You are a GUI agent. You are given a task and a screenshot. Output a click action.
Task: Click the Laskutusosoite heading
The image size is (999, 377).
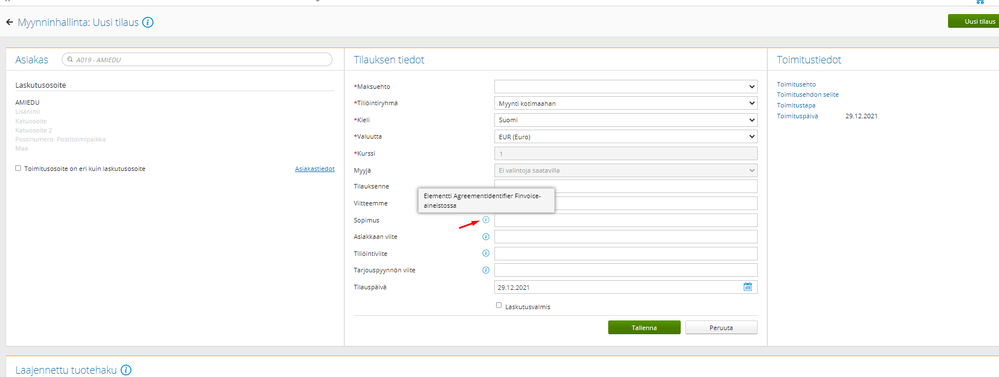[x=41, y=84]
